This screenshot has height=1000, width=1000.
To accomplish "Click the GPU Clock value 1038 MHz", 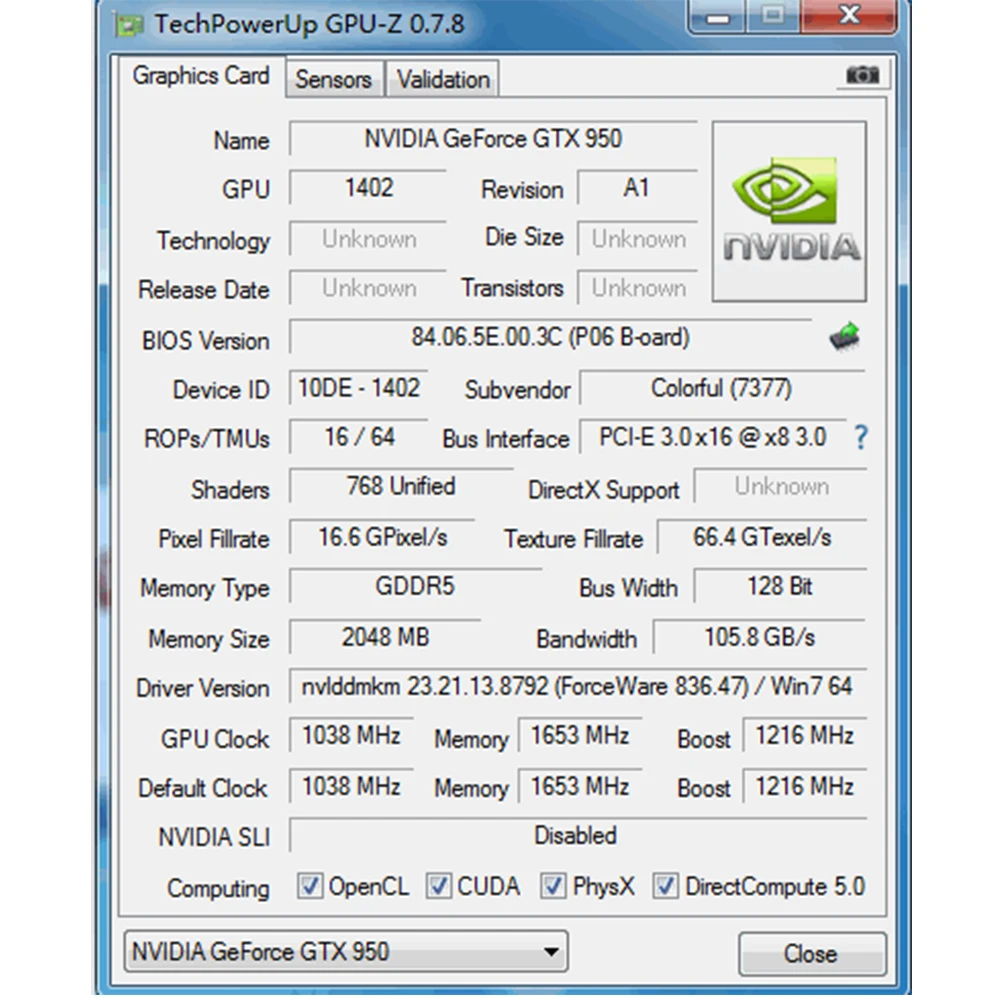I will (351, 735).
